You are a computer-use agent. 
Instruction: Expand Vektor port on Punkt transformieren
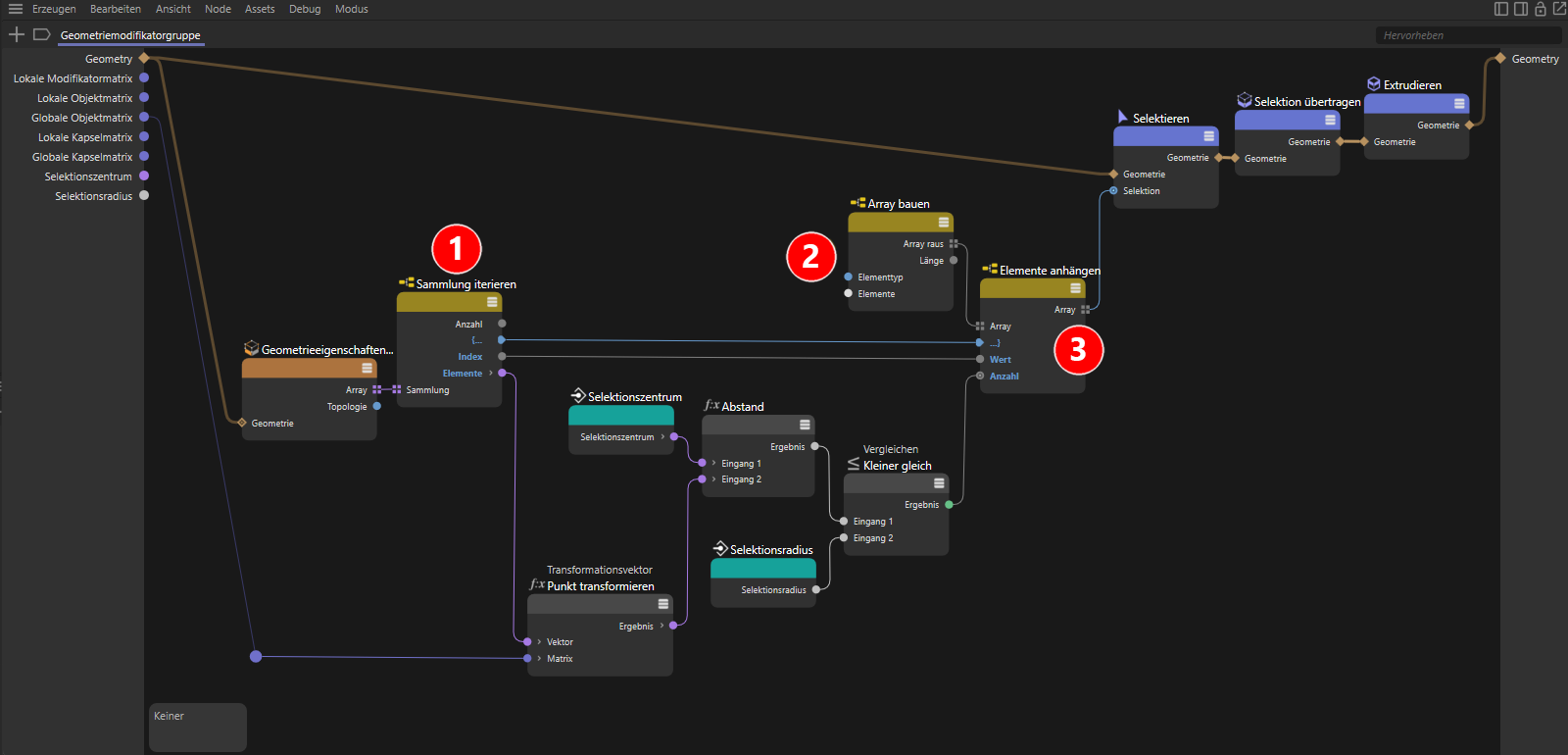pos(539,641)
